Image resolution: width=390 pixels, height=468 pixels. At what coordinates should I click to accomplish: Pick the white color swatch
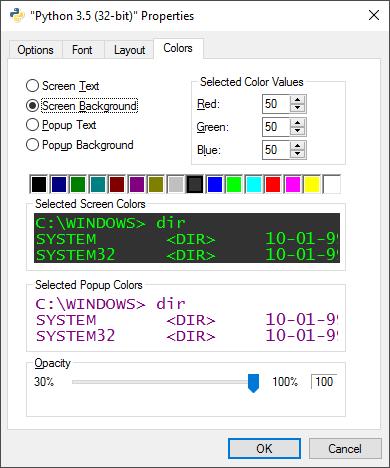[332, 184]
